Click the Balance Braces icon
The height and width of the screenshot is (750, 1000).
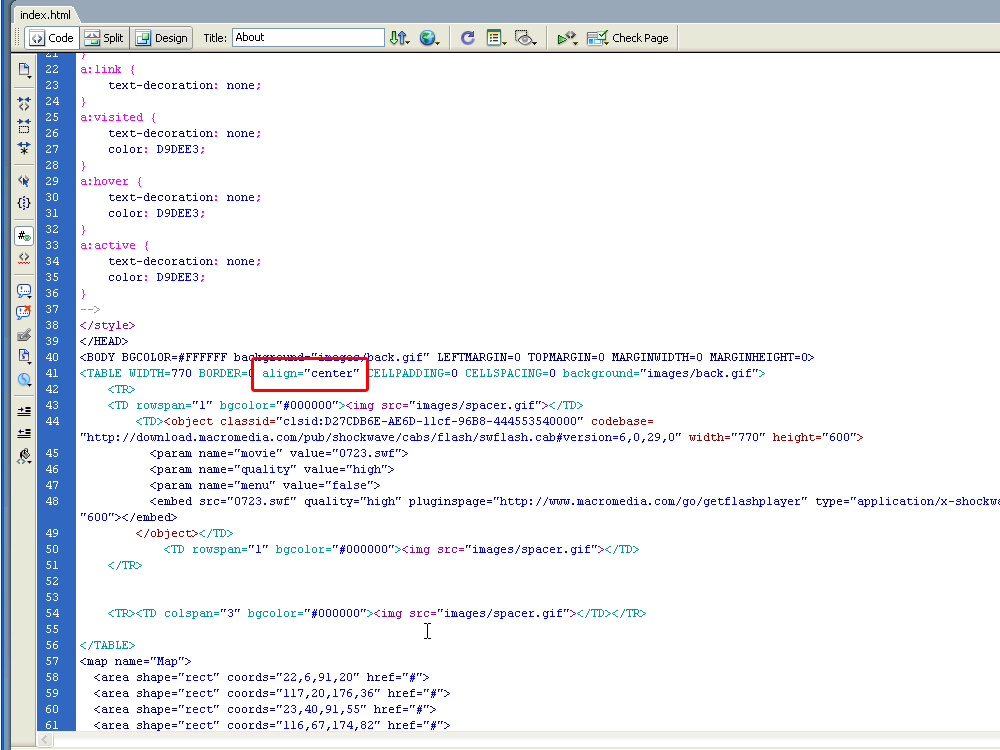24,203
